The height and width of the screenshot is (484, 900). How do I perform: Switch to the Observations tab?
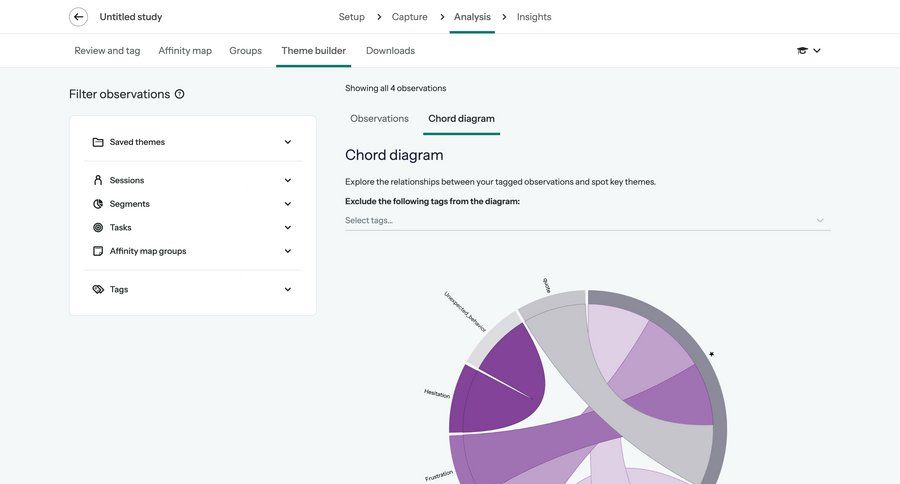379,119
